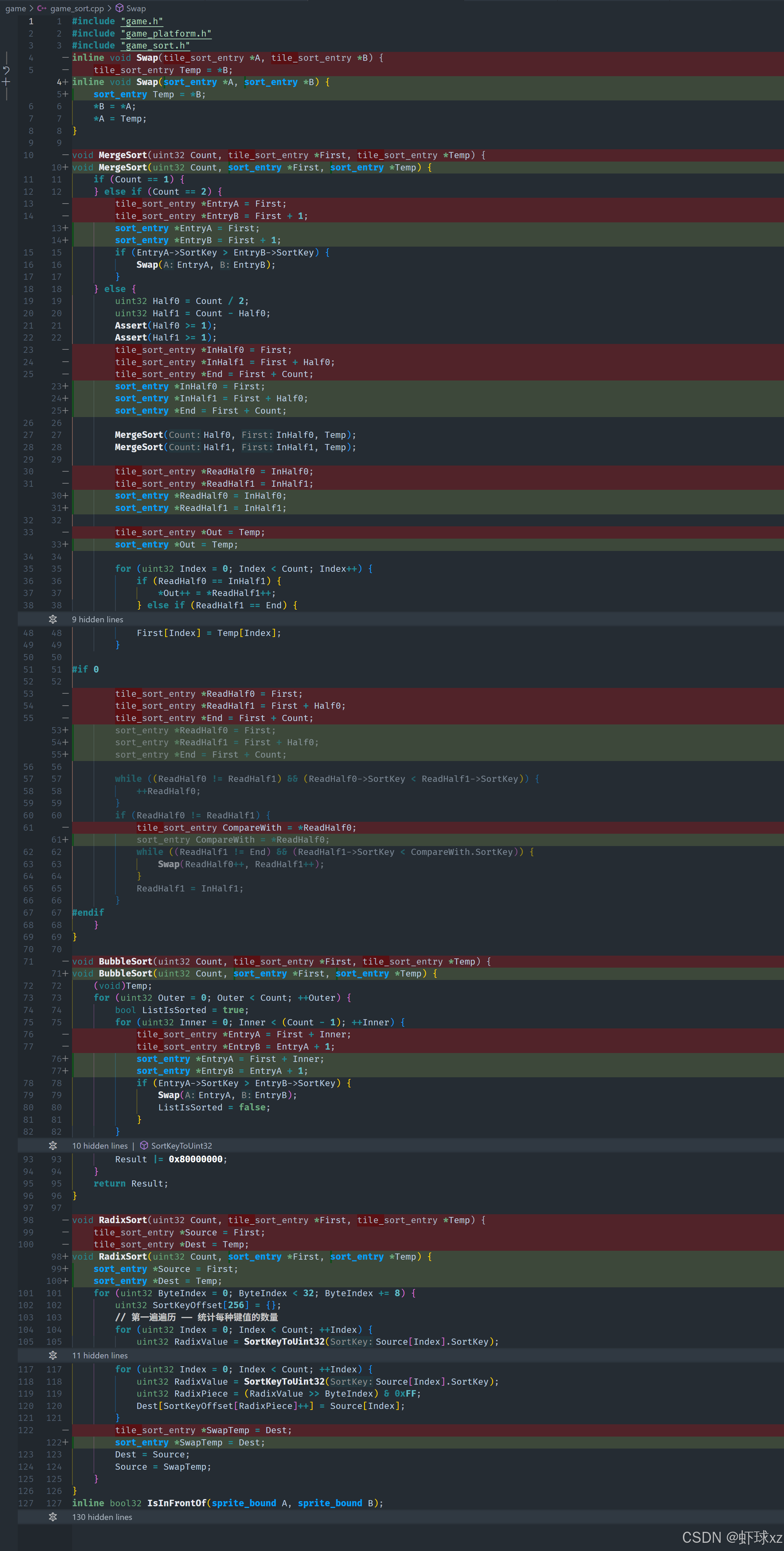Jump to SortKeyToUint32 symbol in hidden region

(x=181, y=1145)
